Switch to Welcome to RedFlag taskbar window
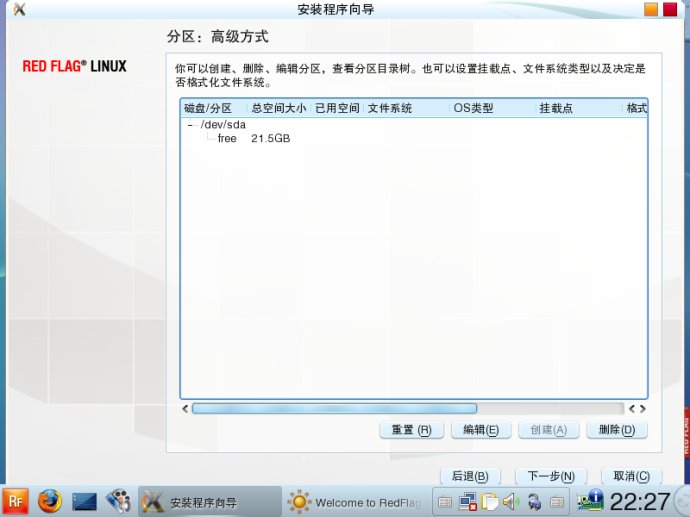 click(x=355, y=502)
